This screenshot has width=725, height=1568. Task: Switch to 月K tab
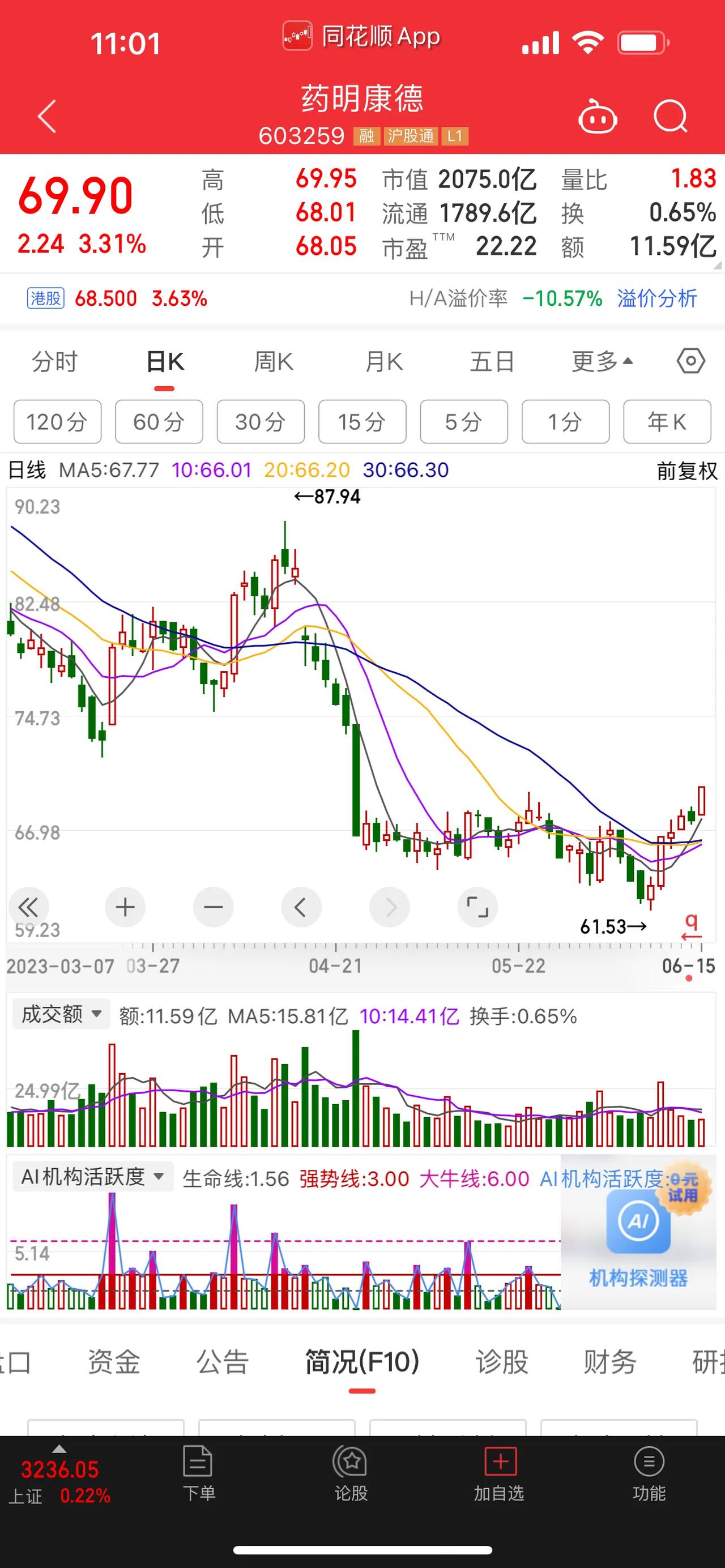point(383,362)
